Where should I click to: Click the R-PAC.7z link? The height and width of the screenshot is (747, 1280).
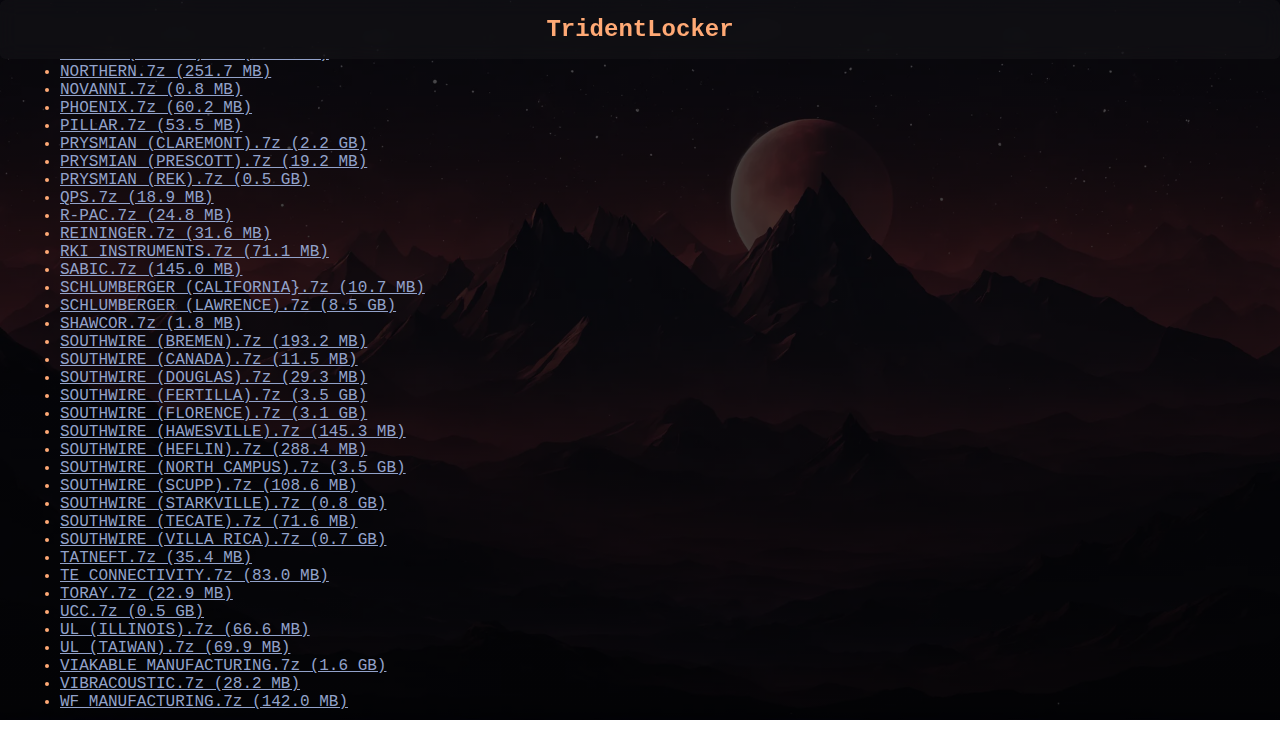(146, 216)
